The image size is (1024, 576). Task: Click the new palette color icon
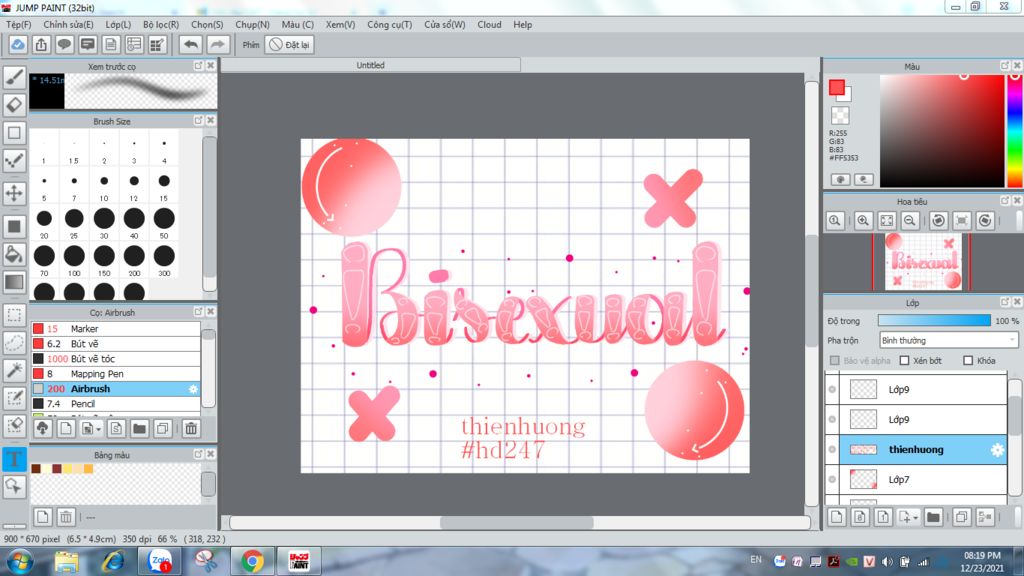[42, 517]
